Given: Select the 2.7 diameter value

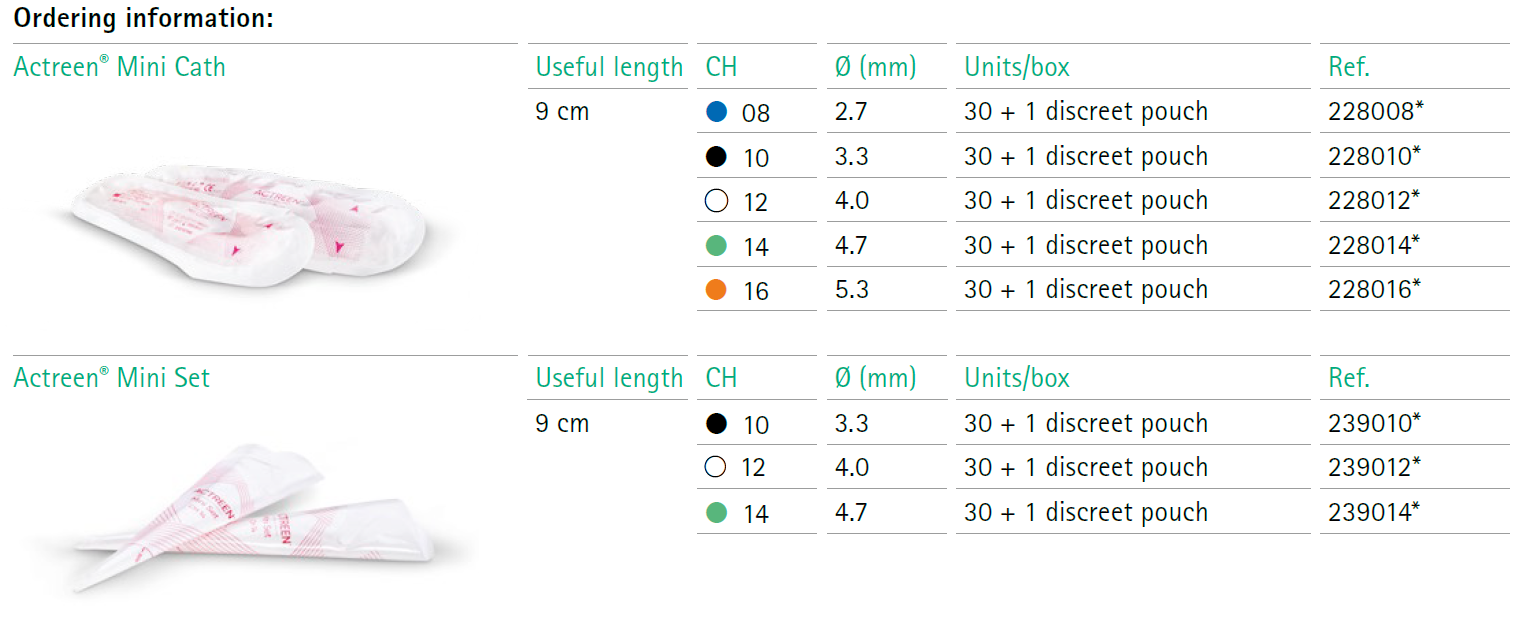Looking at the screenshot, I should pyautogui.click(x=852, y=112).
